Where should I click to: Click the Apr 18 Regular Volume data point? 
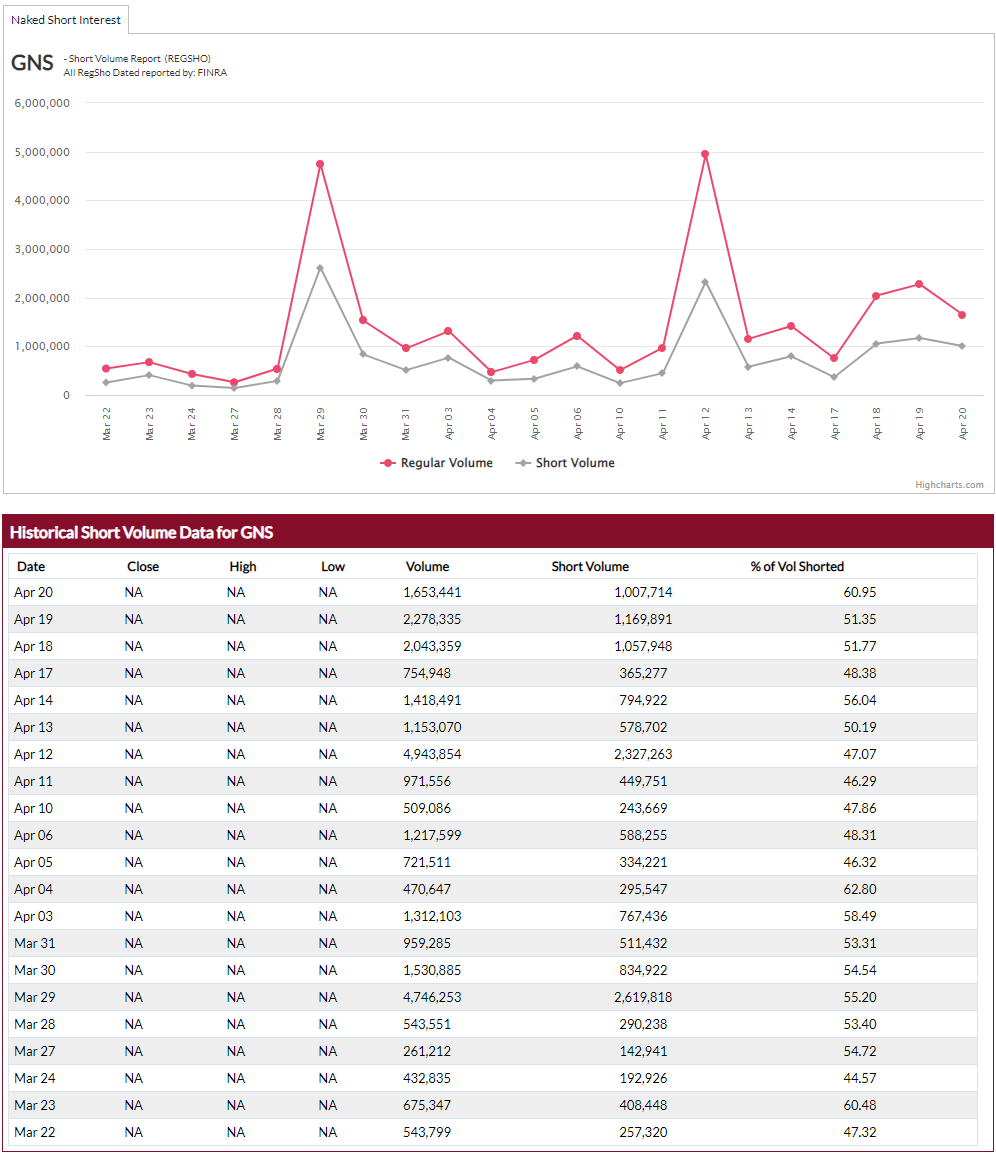876,296
